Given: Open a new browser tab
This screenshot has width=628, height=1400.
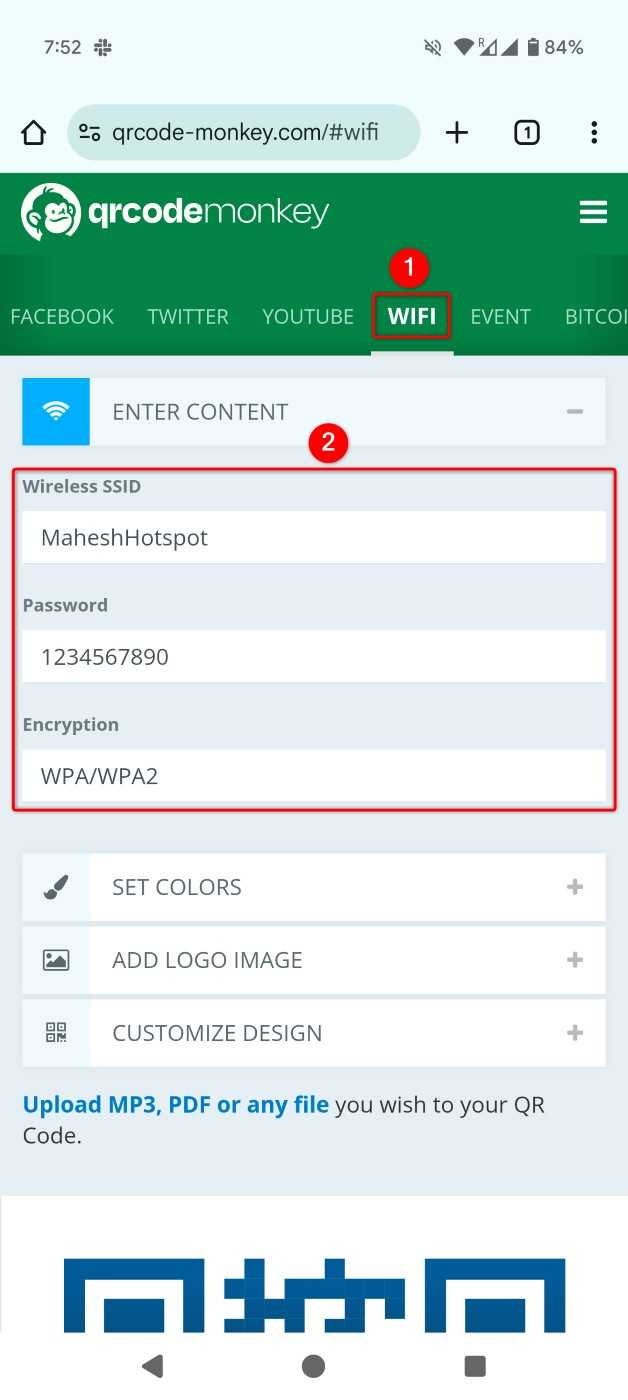Looking at the screenshot, I should pyautogui.click(x=457, y=132).
